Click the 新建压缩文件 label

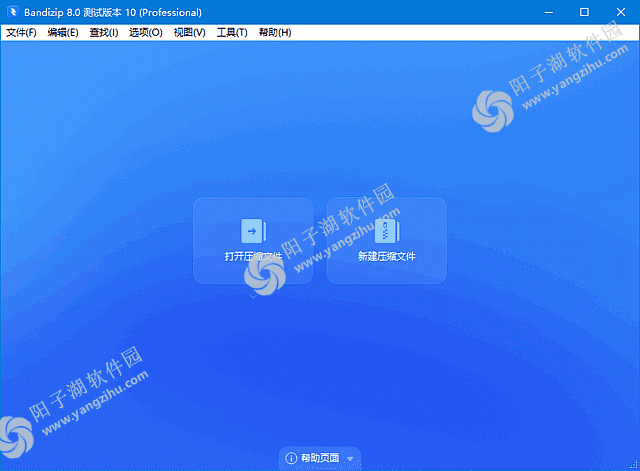coord(387,256)
